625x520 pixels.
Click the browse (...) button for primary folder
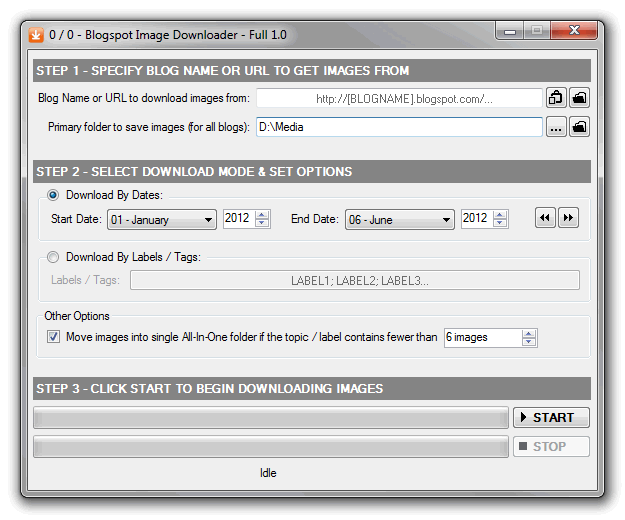pyautogui.click(x=556, y=127)
